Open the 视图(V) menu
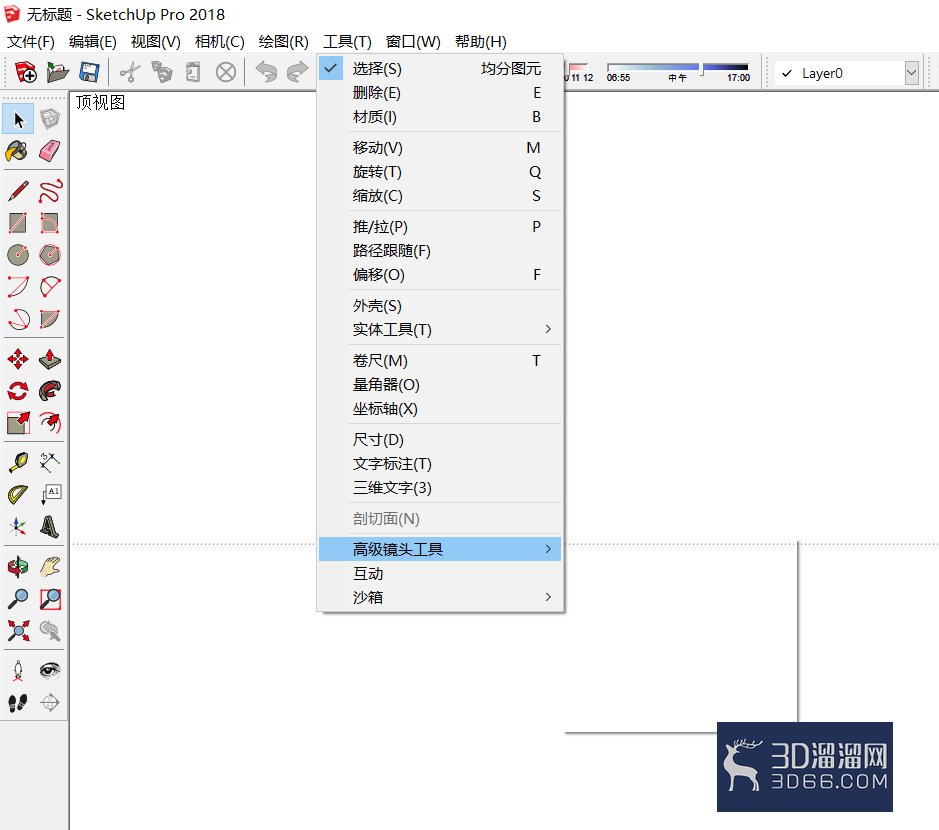This screenshot has width=939, height=830. click(155, 41)
